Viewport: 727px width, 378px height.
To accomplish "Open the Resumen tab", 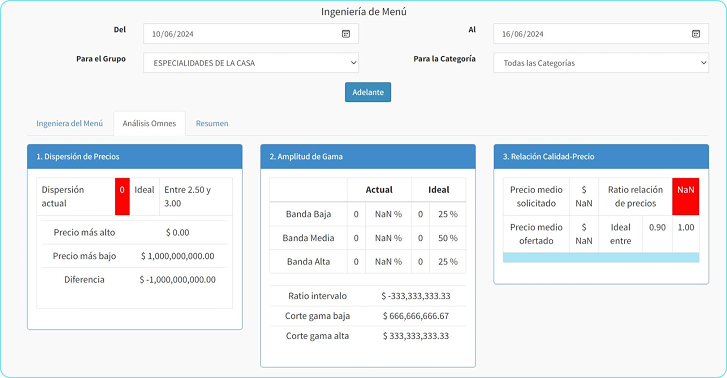I will (x=212, y=123).
